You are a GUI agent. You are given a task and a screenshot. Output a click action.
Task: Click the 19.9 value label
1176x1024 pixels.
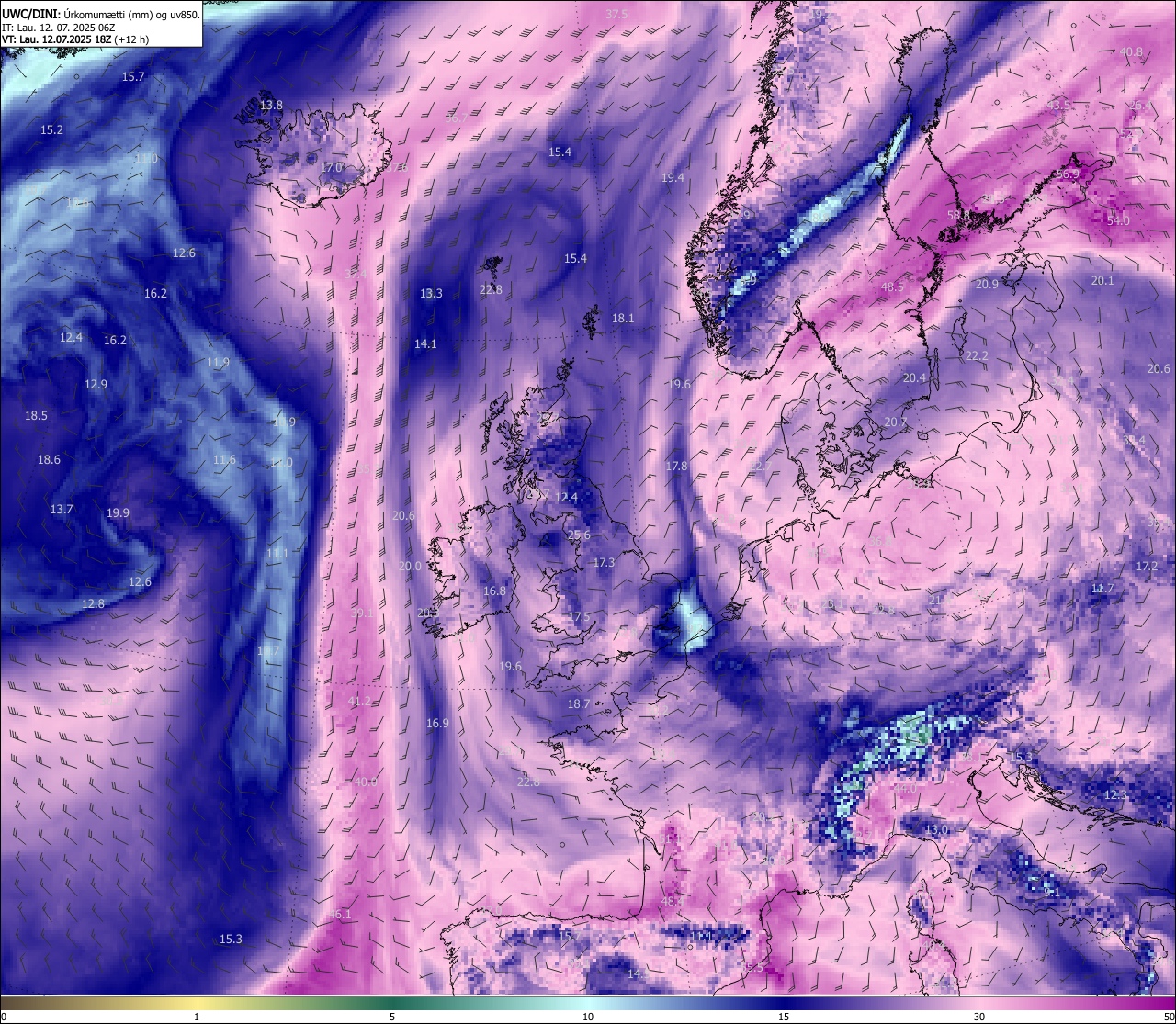118,513
